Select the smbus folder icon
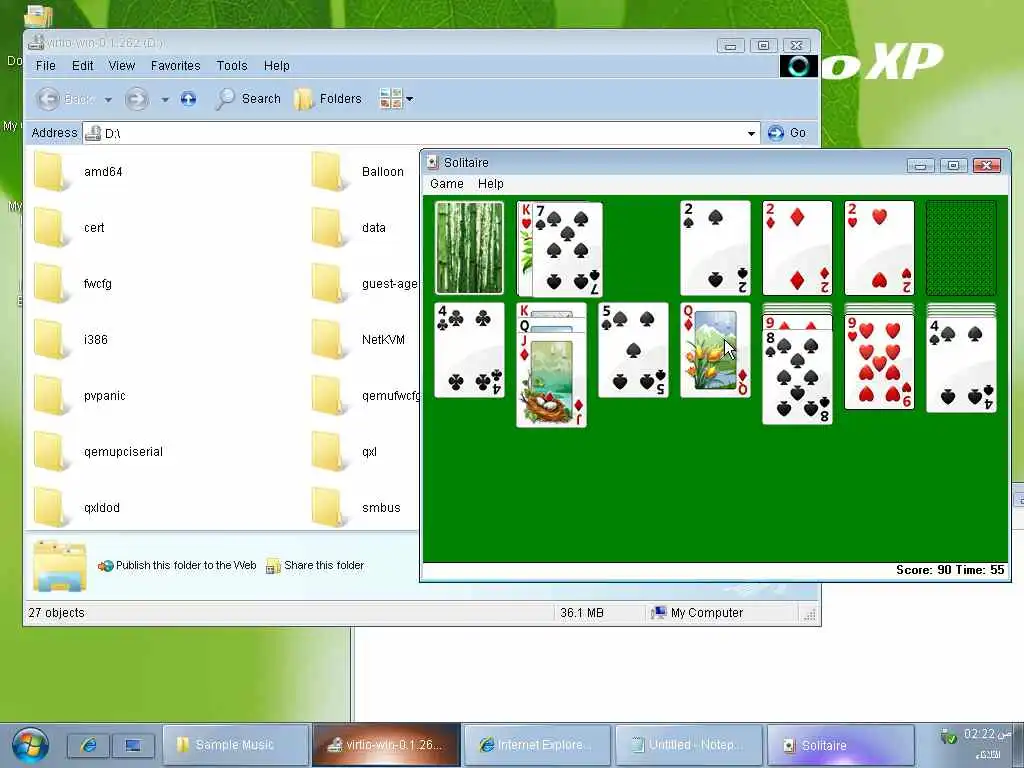The height and width of the screenshot is (768, 1024). coord(328,508)
